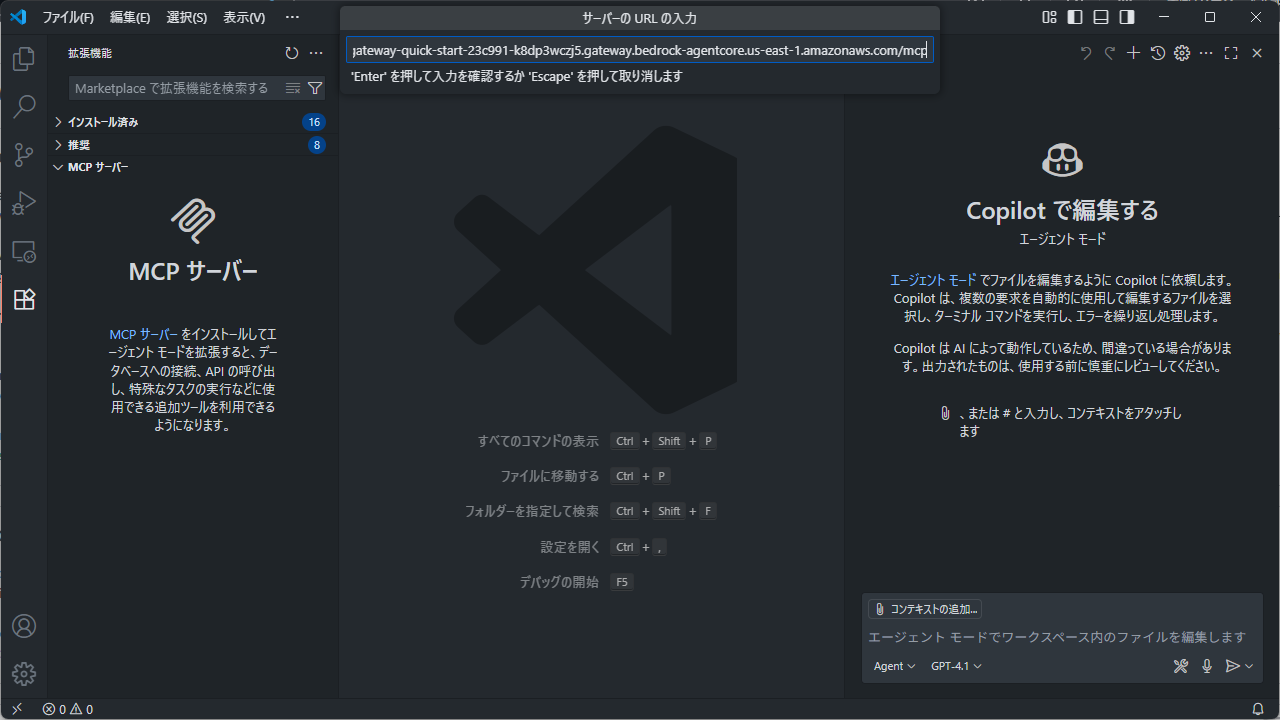This screenshot has width=1280, height=720.
Task: Open the send options dropdown arrow
Action: click(1249, 666)
